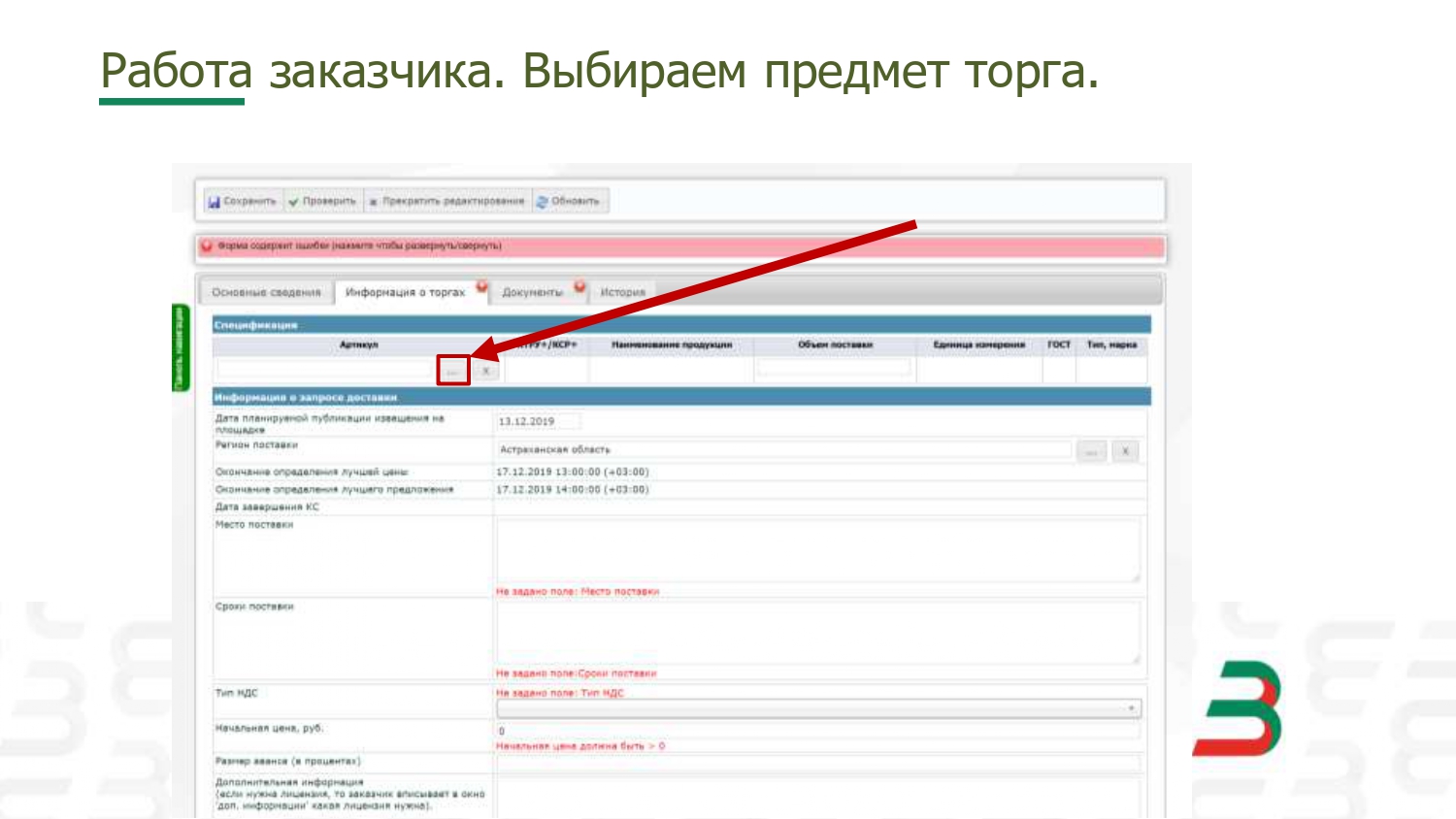Click Прекратить редактирование to stop editing
The width and height of the screenshot is (1456, 819).
(447, 202)
